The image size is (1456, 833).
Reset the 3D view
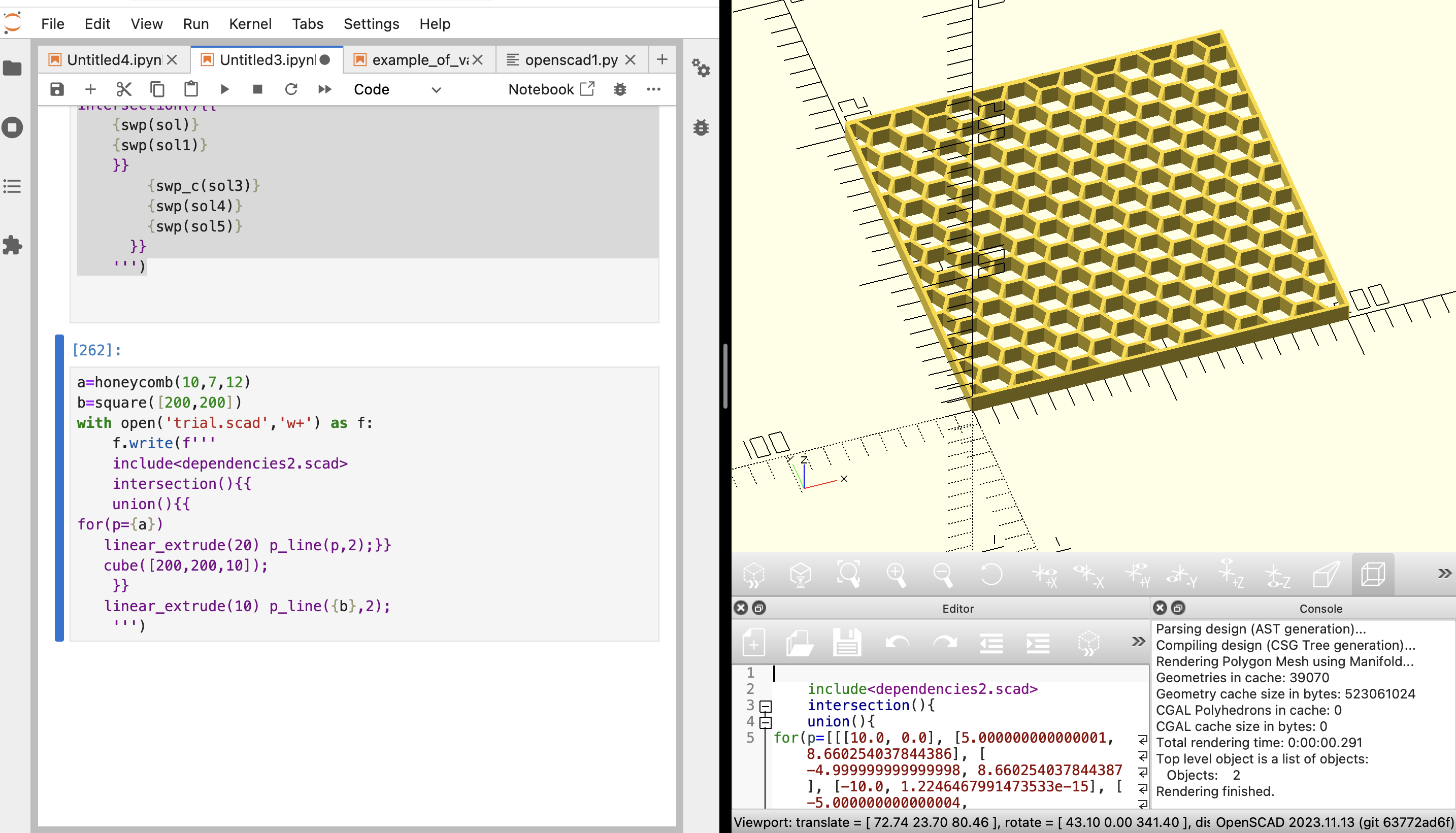tap(991, 574)
